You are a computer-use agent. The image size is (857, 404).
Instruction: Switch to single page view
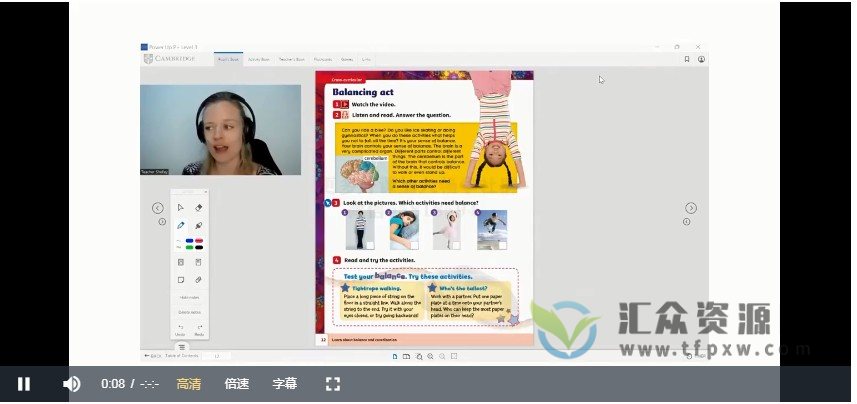tap(395, 356)
